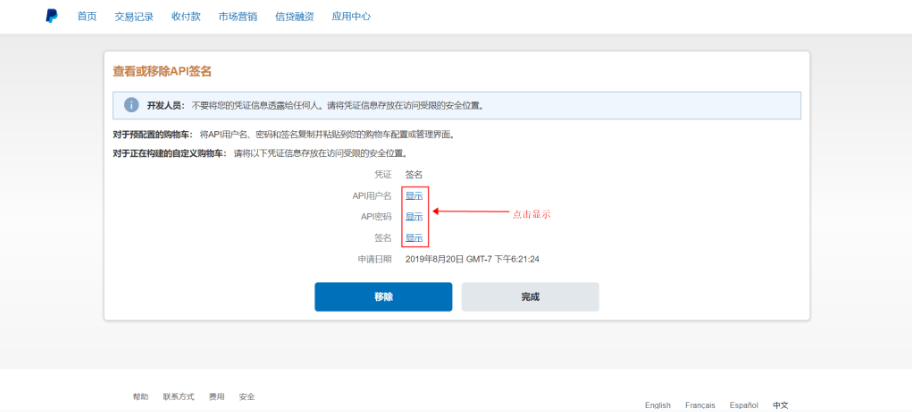The width and height of the screenshot is (912, 412).
Task: Open the 联系方式 footer link
Action: [179, 397]
